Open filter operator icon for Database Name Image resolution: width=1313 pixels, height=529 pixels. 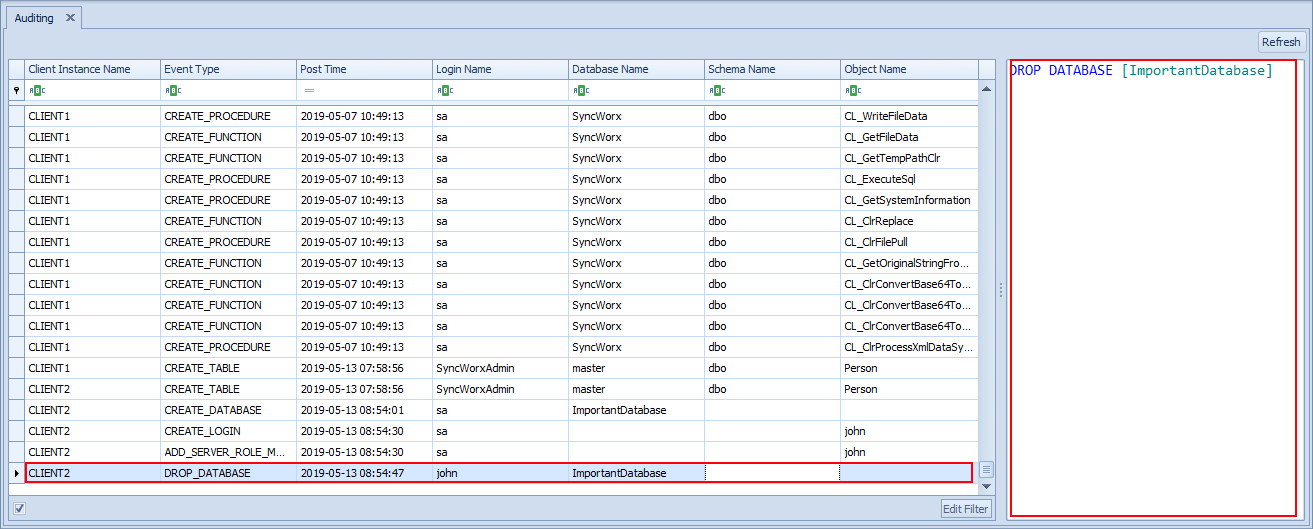click(580, 90)
